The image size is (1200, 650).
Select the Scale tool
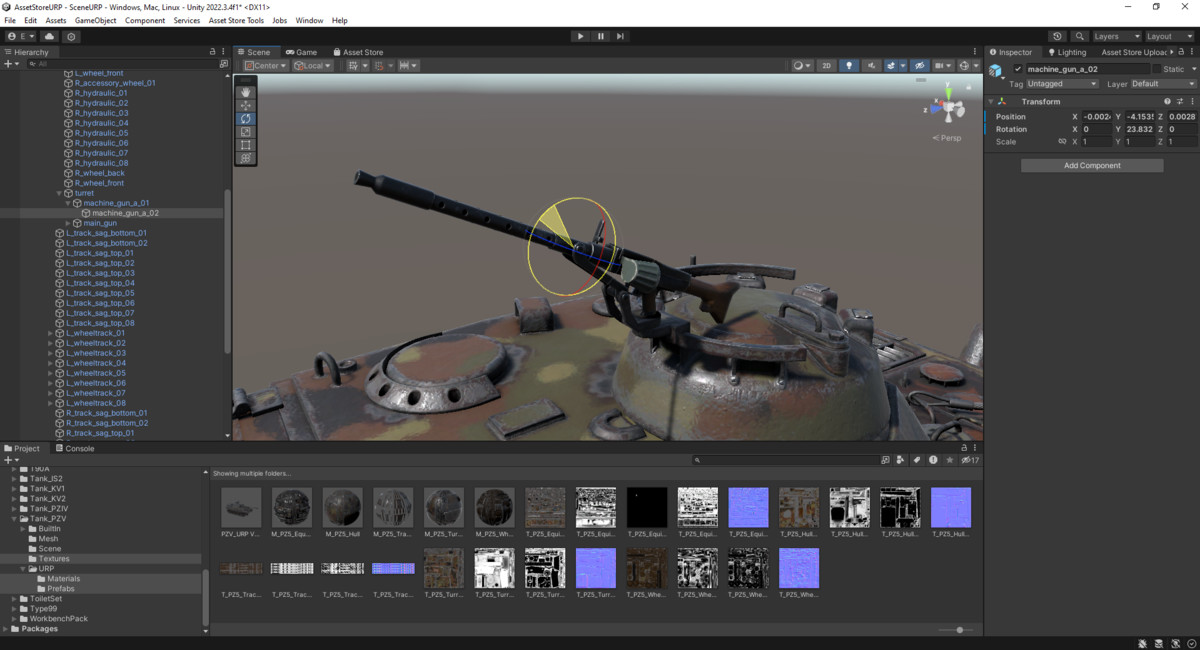tap(245, 133)
